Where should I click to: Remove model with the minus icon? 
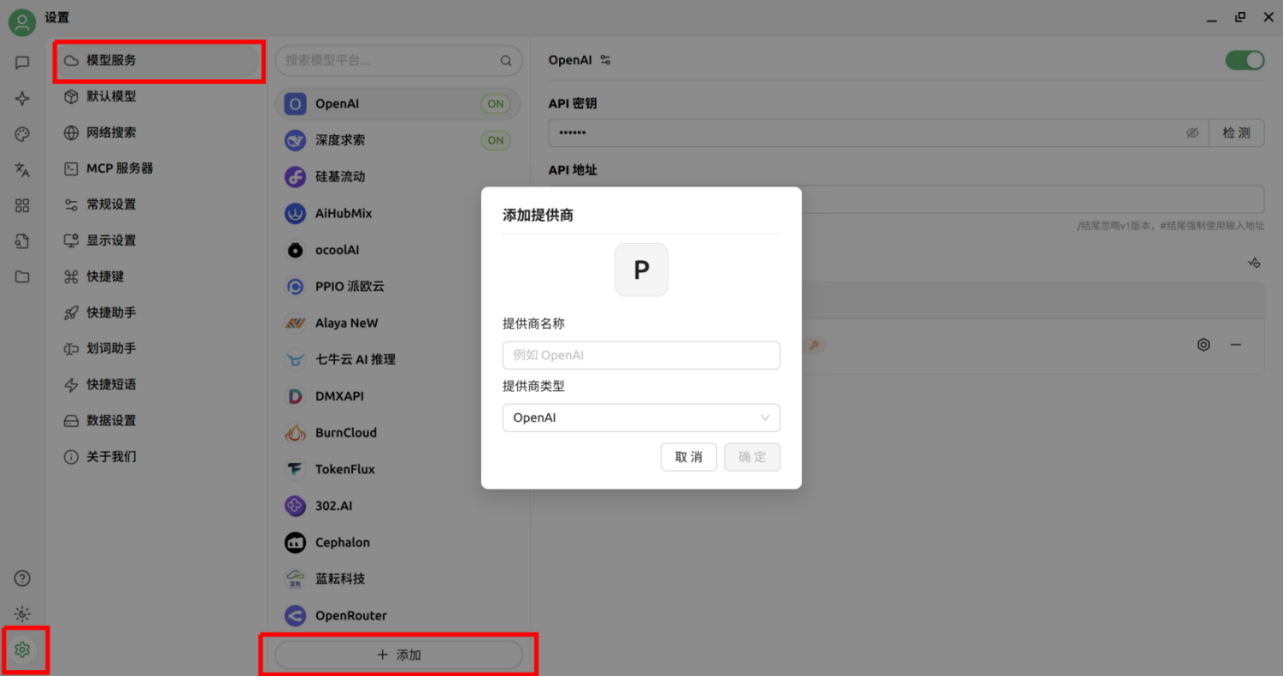1236,344
